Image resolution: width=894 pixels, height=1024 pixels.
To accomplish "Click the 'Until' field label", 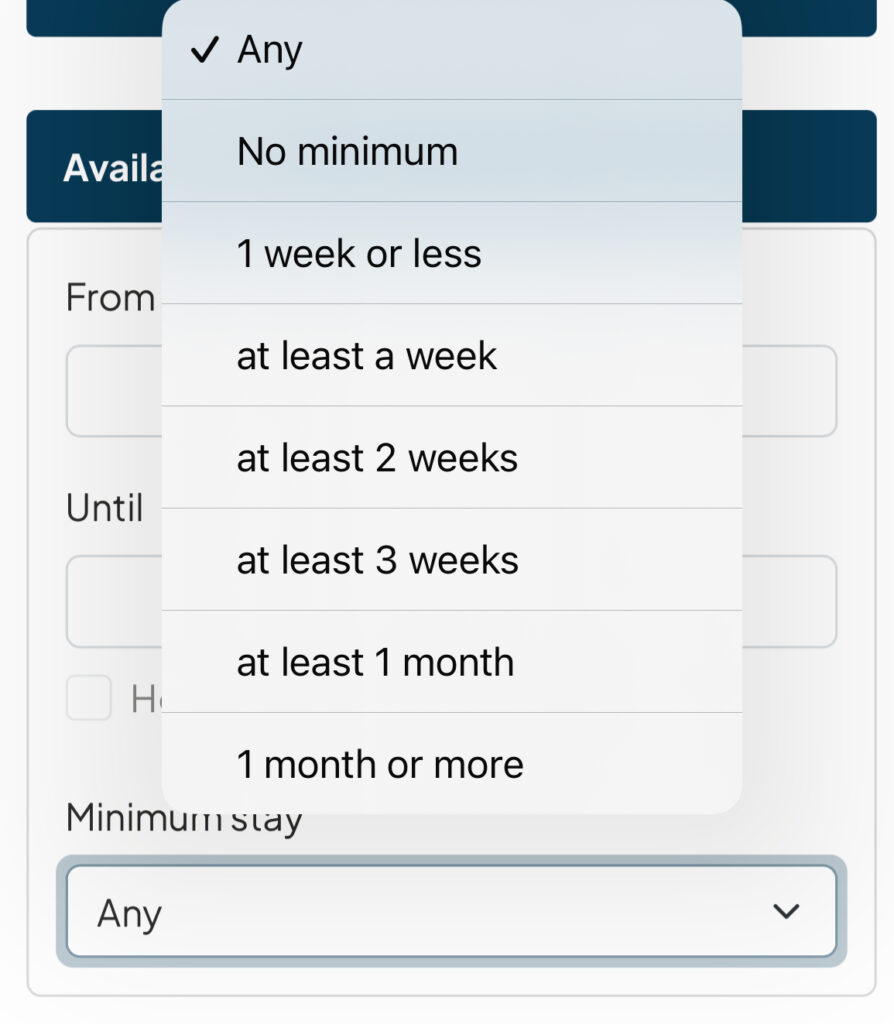I will 104,508.
